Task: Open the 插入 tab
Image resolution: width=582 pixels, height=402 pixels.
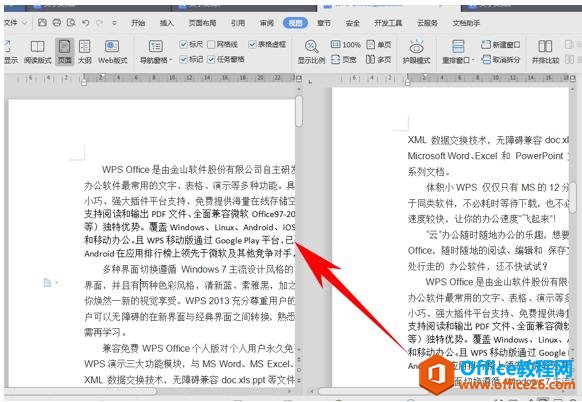Action: coord(167,23)
